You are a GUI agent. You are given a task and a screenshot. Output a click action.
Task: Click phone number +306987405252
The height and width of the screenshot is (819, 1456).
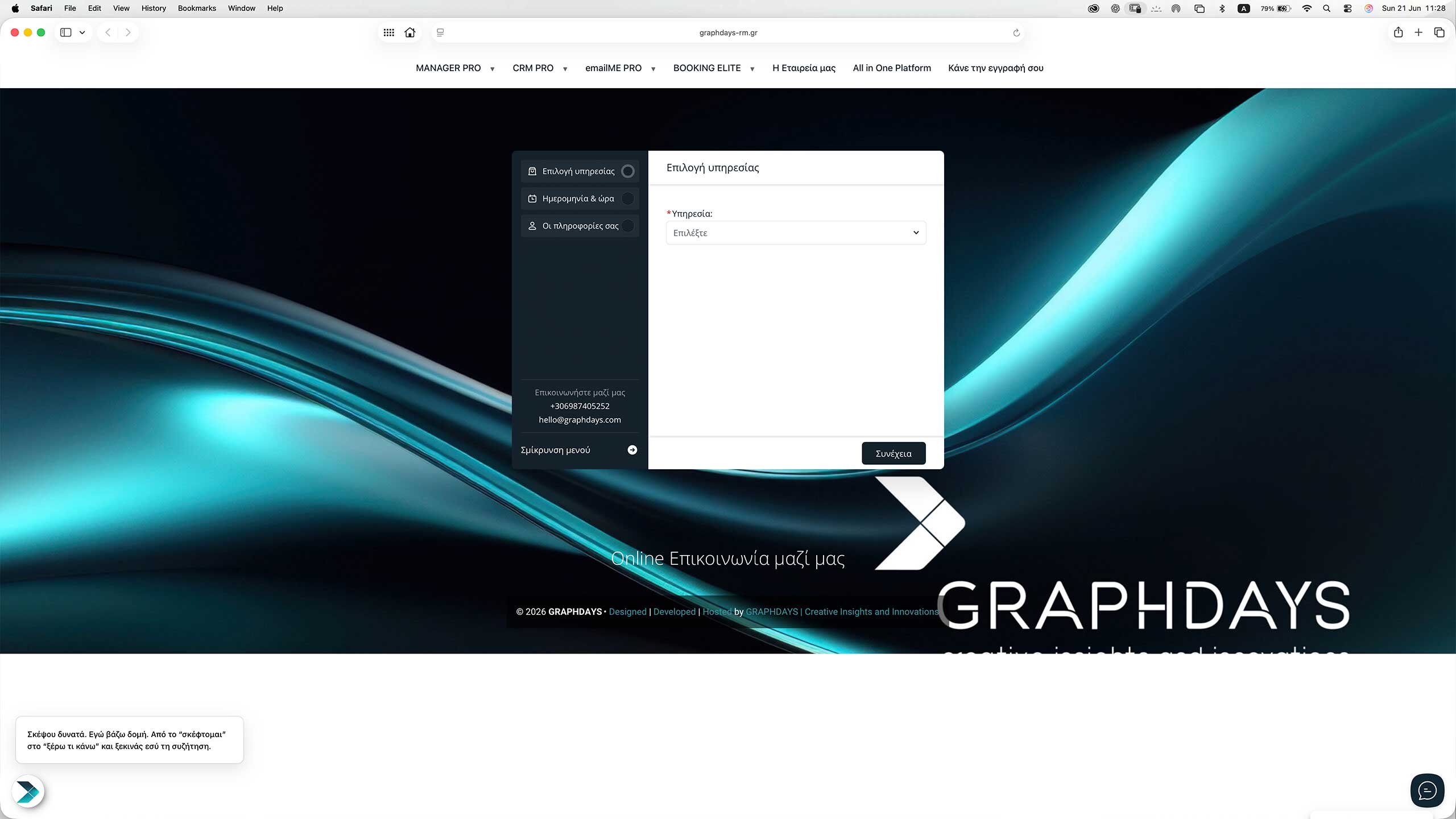click(580, 406)
